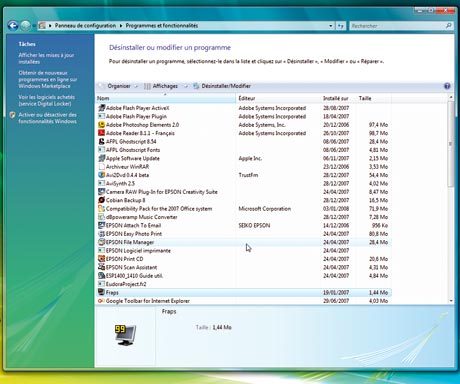
Task: Expand the Affichages dropdown arrow
Action: click(186, 86)
